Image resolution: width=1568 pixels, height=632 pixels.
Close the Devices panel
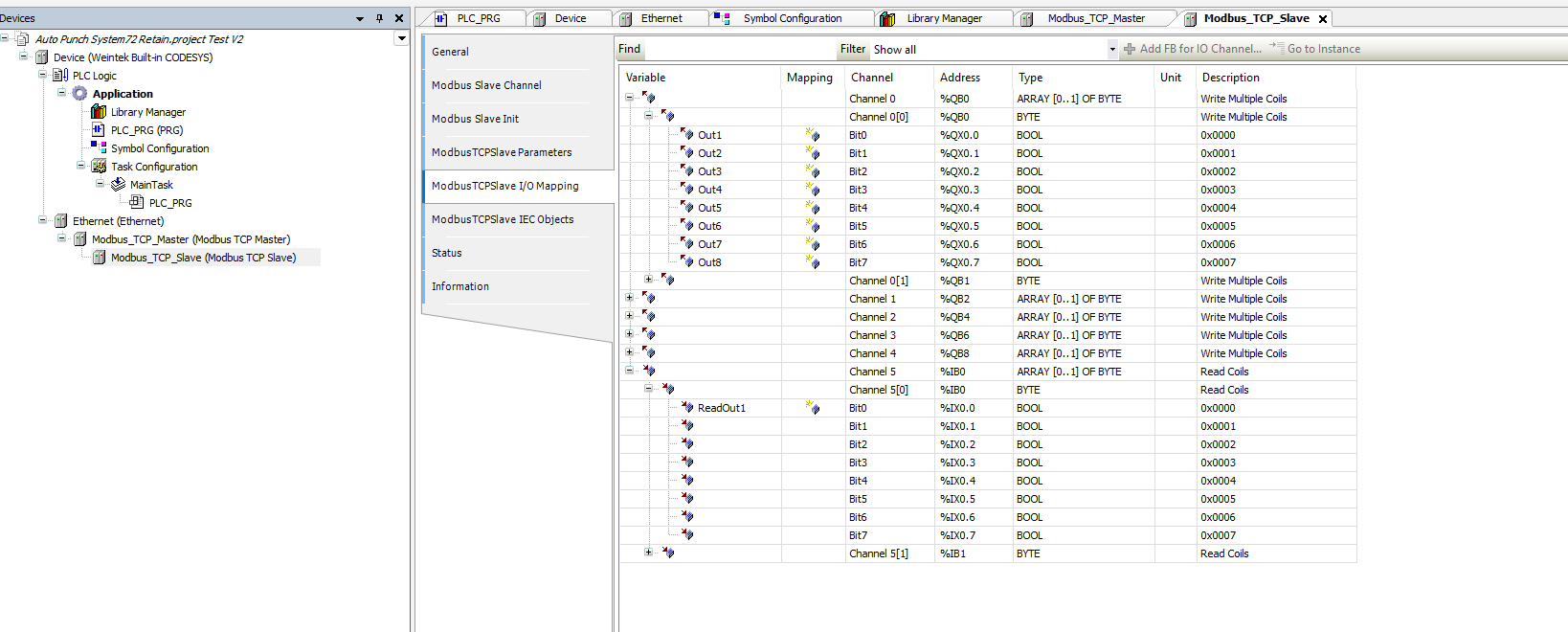point(399,18)
